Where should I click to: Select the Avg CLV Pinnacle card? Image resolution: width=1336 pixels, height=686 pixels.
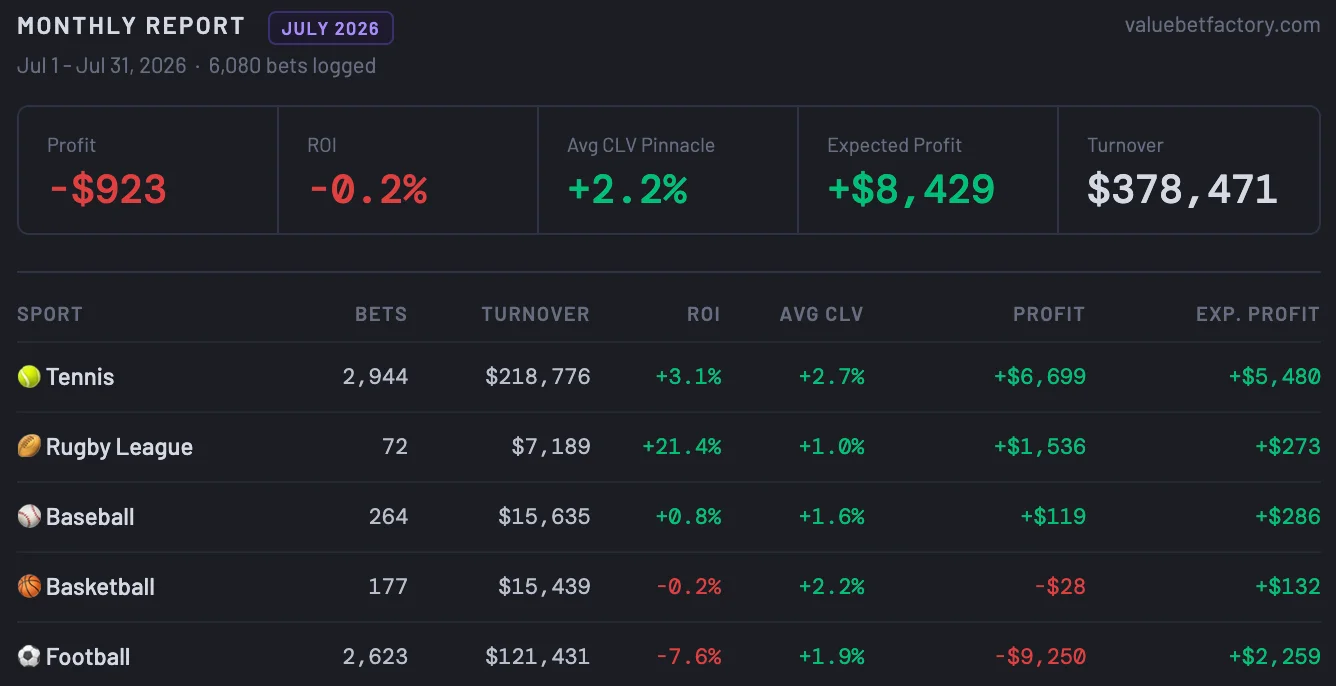pyautogui.click(x=668, y=170)
